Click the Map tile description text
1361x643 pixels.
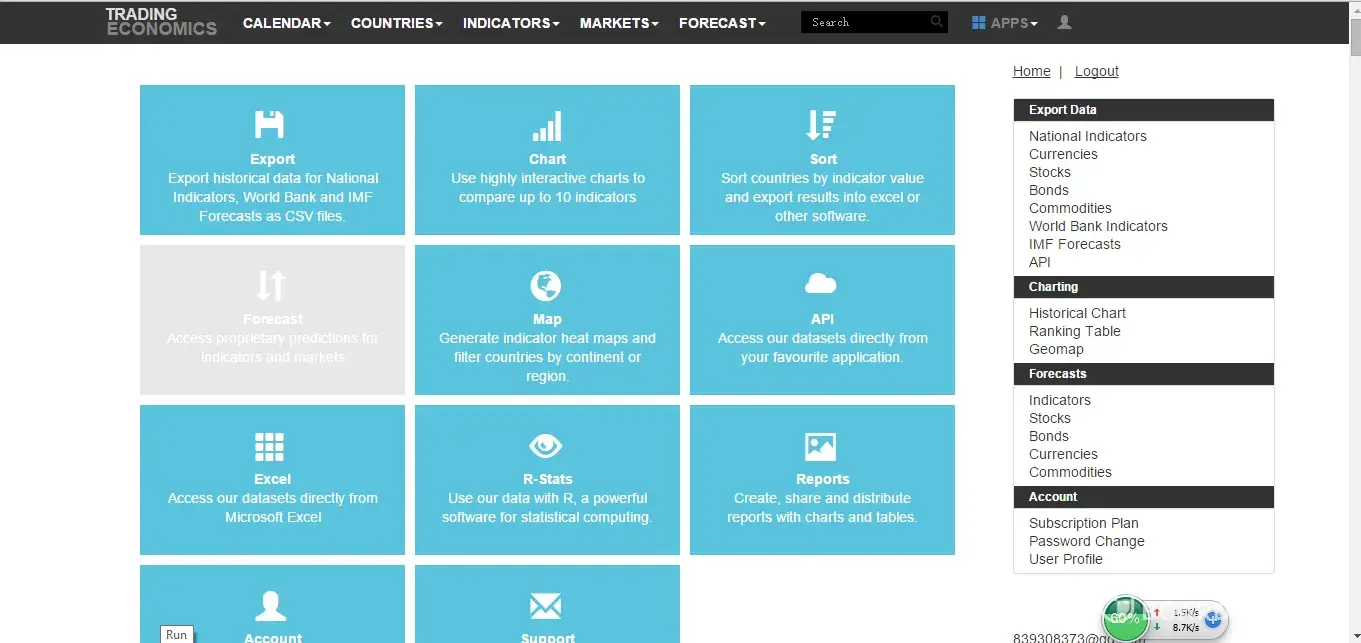coord(547,357)
